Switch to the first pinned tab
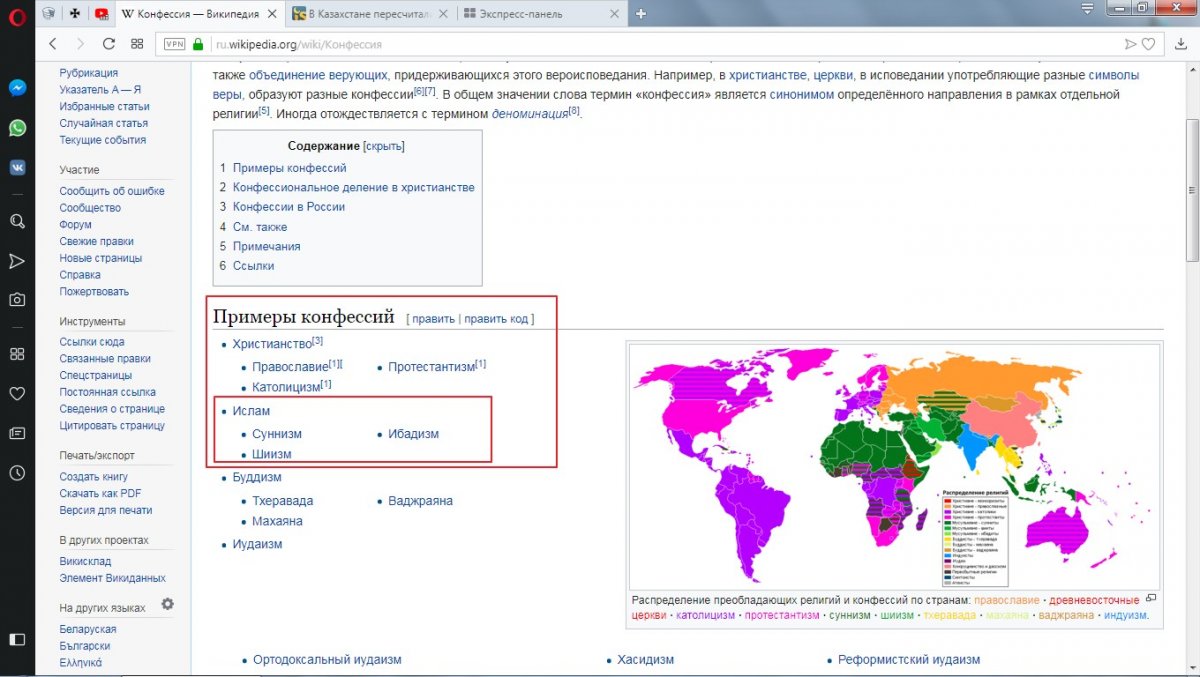This screenshot has width=1200, height=677. click(51, 14)
